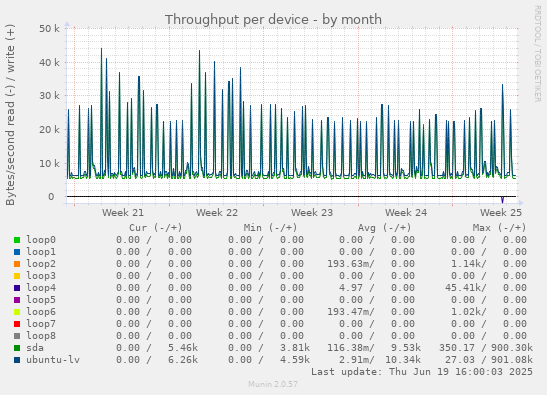
Task: Click the Week 24 axis label
Action: coord(406,213)
